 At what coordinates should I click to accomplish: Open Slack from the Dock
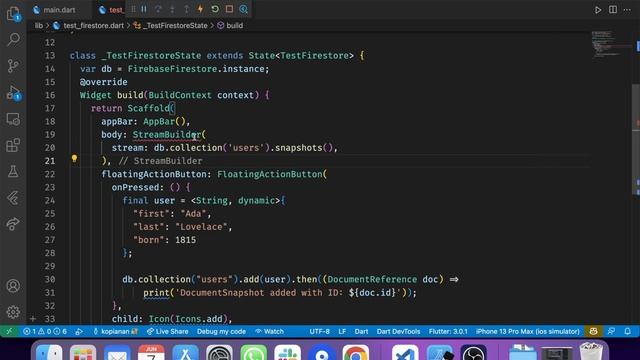[287, 353]
